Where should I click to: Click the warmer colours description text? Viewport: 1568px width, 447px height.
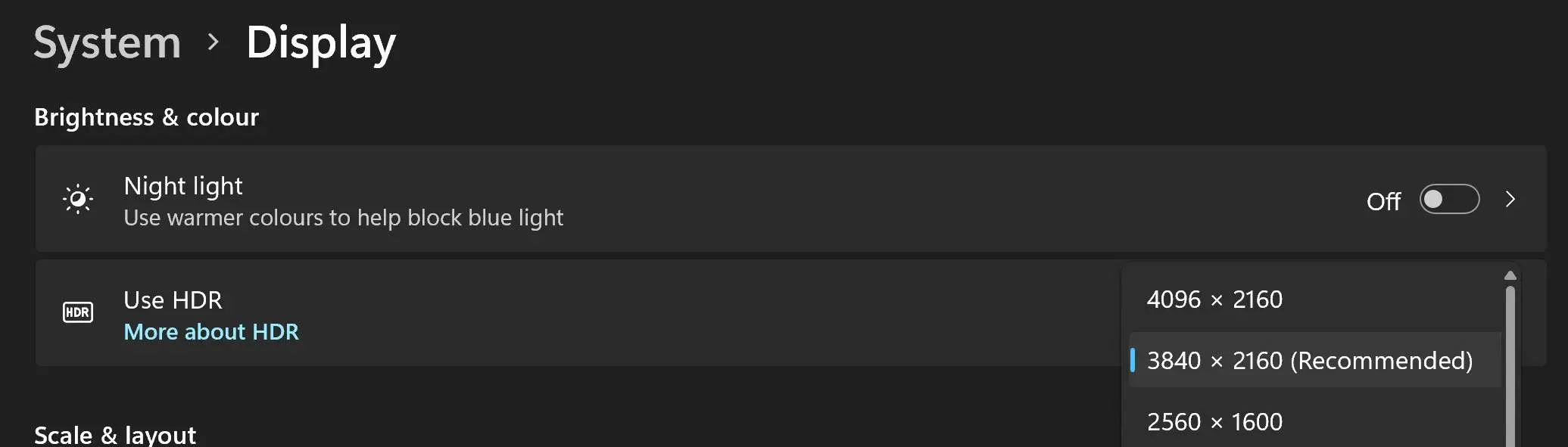click(x=344, y=218)
